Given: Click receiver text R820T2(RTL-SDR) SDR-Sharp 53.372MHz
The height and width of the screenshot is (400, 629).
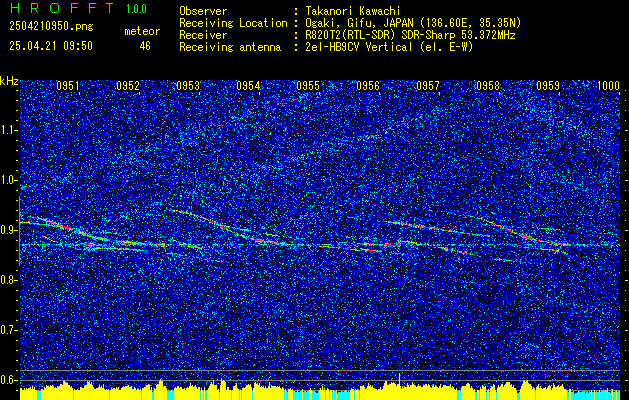Looking at the screenshot, I should tap(408, 35).
